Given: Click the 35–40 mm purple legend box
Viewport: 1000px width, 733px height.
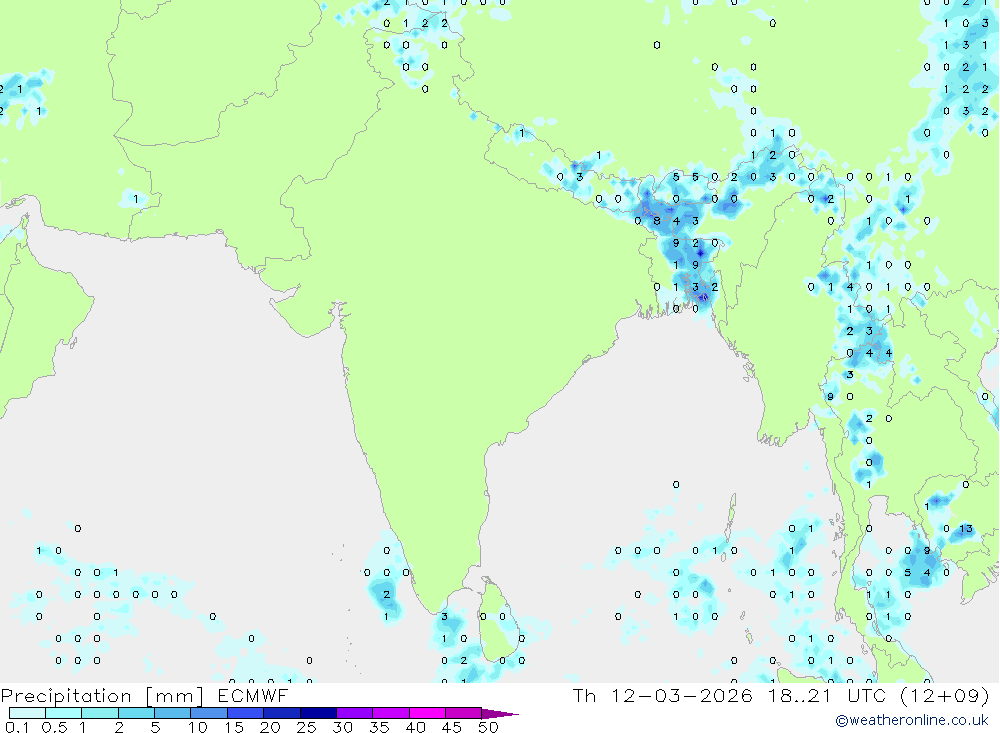Looking at the screenshot, I should [391, 713].
